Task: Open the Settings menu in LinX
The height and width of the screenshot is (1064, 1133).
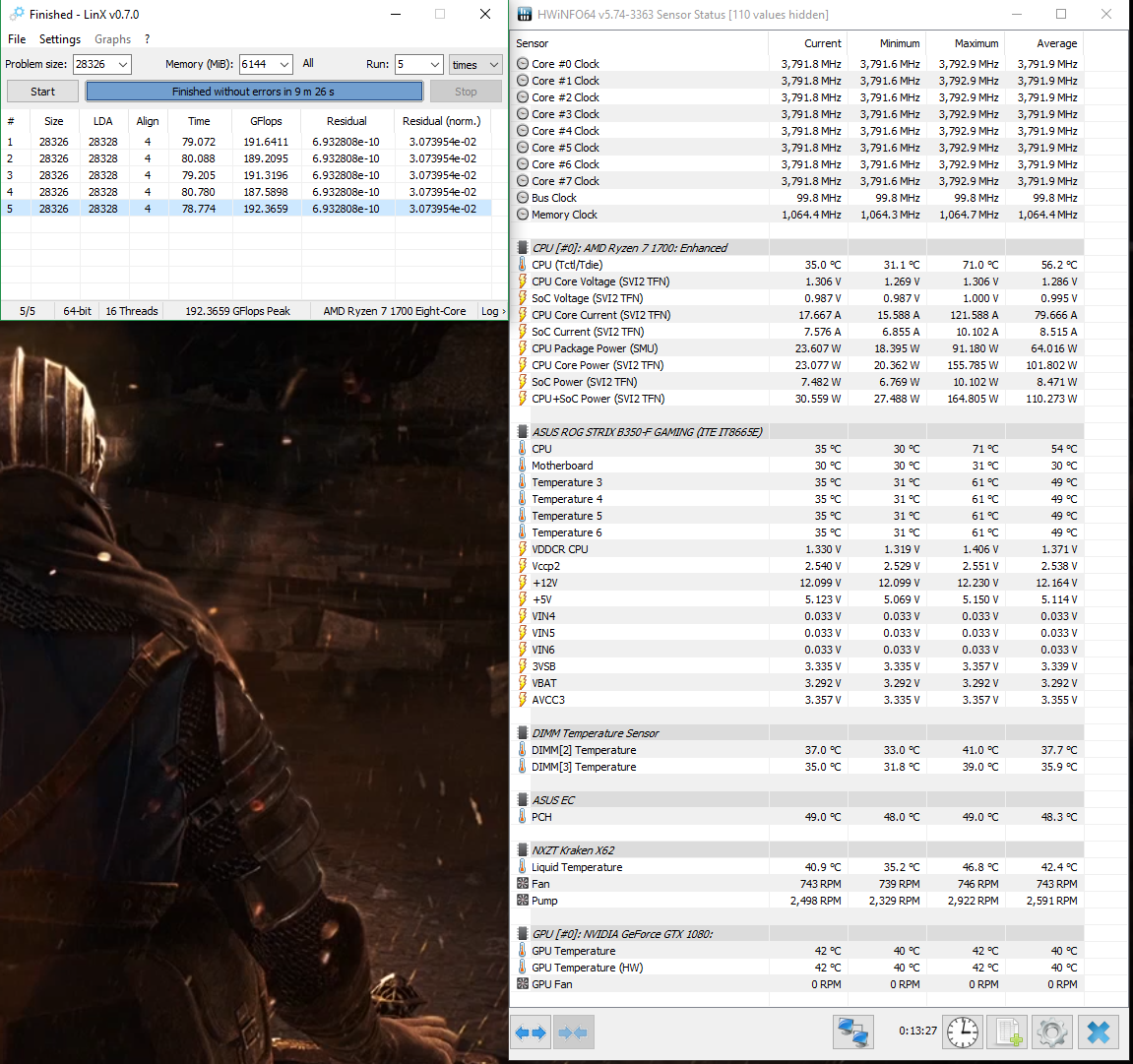Action: pos(60,39)
